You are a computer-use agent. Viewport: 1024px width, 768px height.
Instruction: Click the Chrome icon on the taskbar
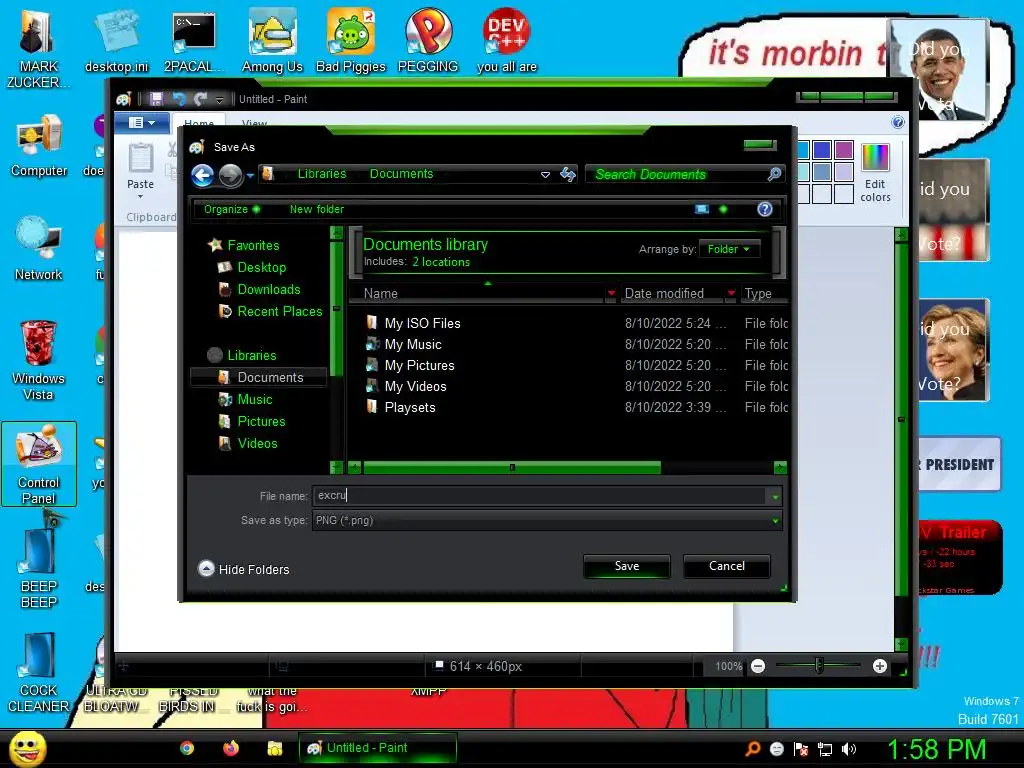pyautogui.click(x=187, y=748)
